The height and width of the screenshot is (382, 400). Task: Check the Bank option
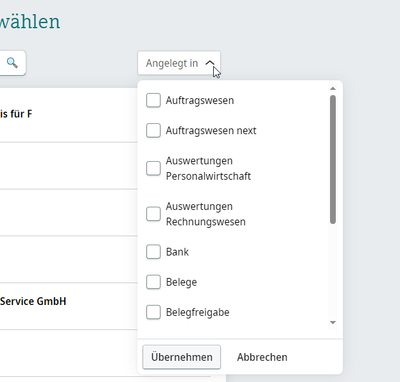153,252
